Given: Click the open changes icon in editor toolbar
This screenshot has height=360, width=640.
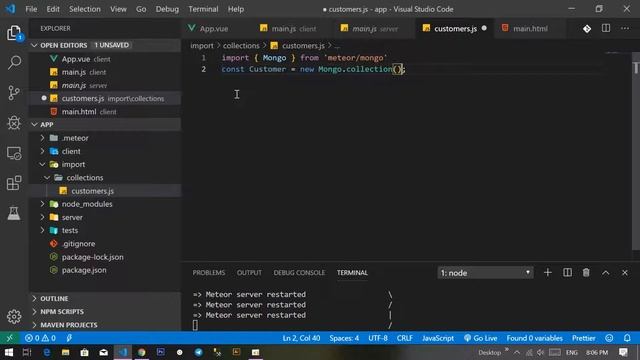Looking at the screenshot, I should [587, 29].
